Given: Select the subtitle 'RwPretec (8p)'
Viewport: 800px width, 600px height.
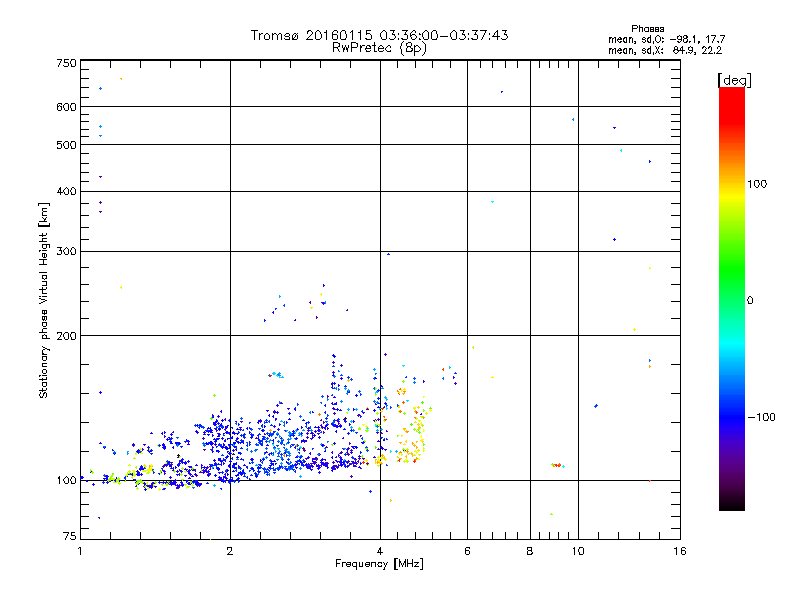Looking at the screenshot, I should point(379,48).
